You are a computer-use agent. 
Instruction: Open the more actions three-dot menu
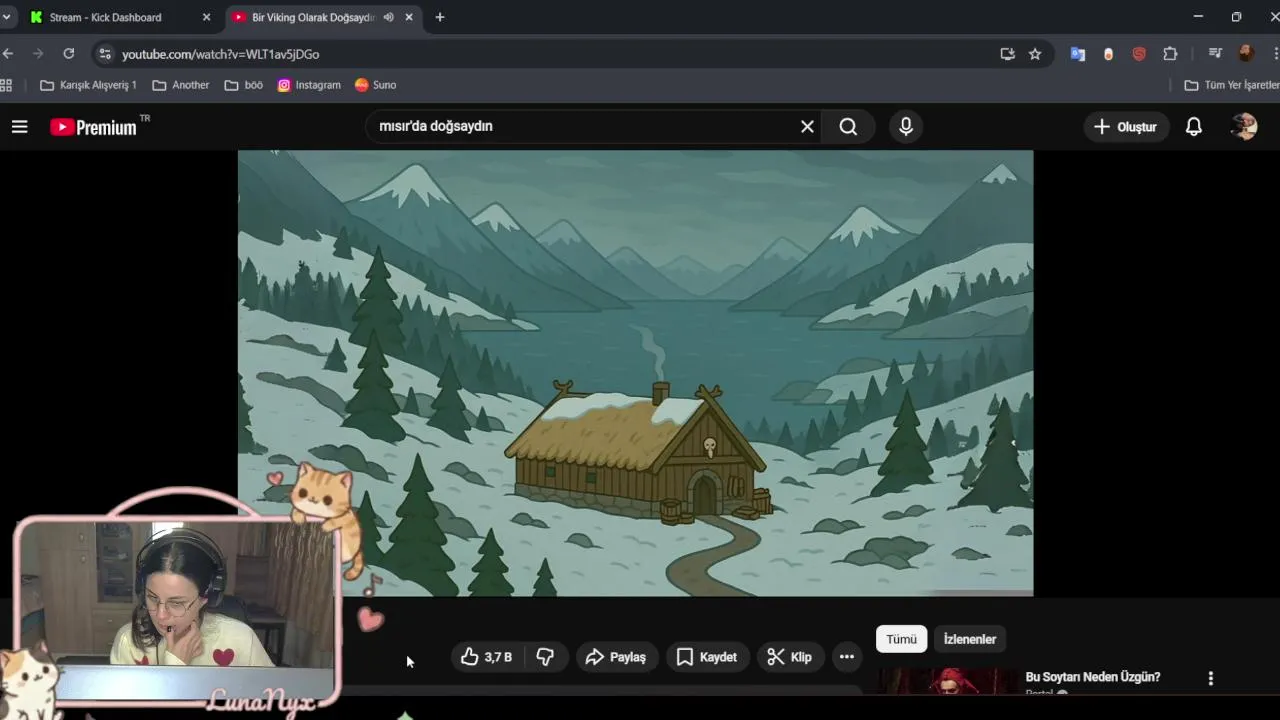click(x=847, y=657)
